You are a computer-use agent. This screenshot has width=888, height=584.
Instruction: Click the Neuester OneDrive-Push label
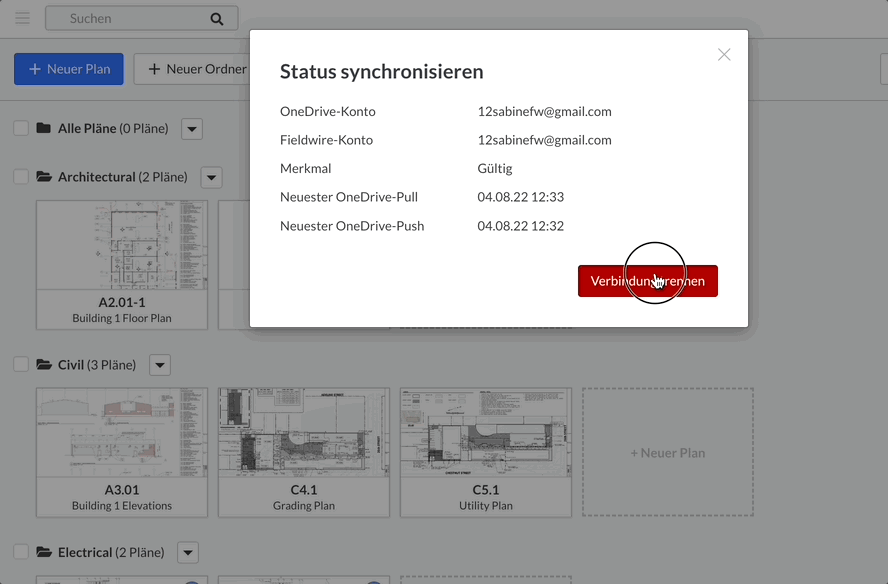[352, 225]
